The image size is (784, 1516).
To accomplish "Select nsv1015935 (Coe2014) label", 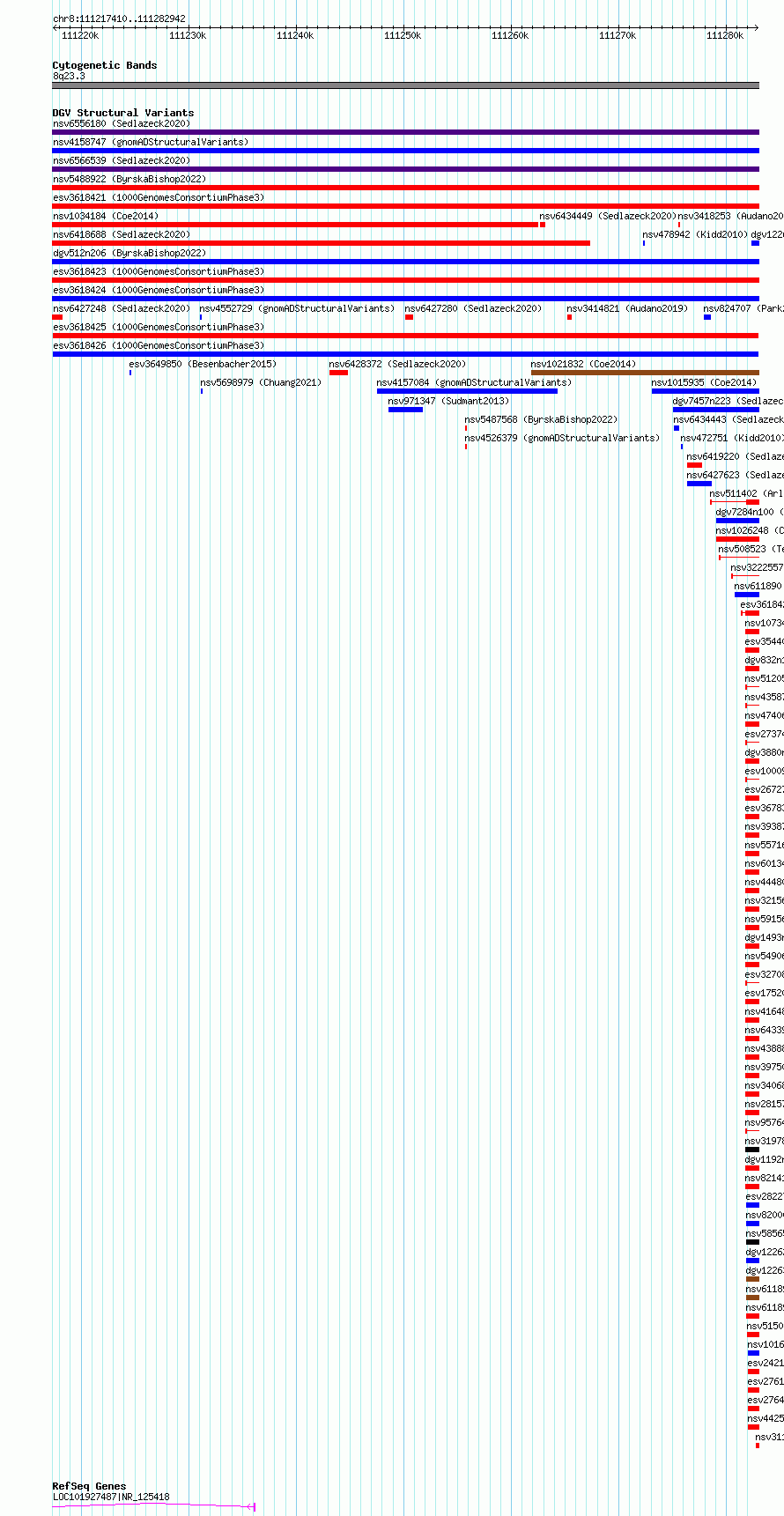I will pyautogui.click(x=704, y=382).
